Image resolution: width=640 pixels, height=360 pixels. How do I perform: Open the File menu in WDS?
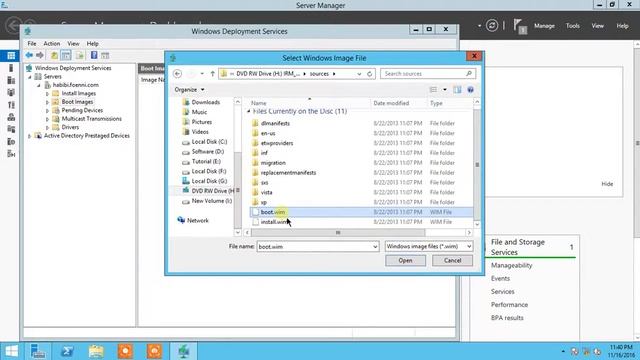point(32,43)
